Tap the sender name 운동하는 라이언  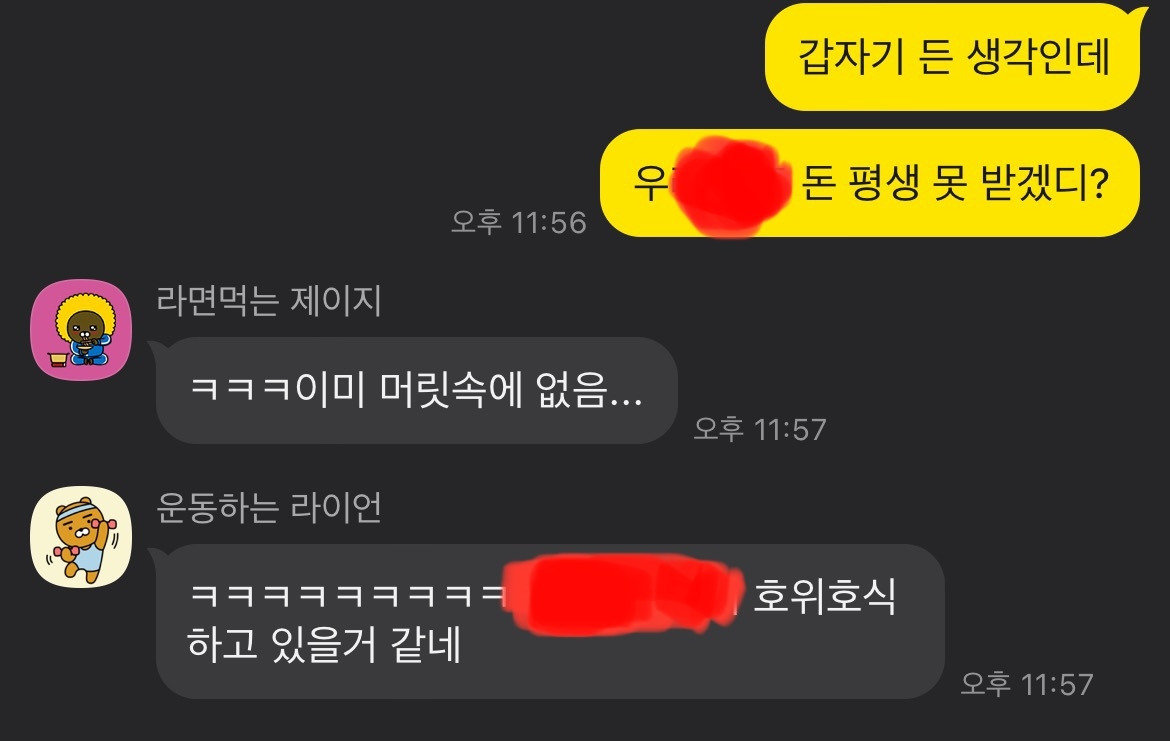tap(269, 507)
